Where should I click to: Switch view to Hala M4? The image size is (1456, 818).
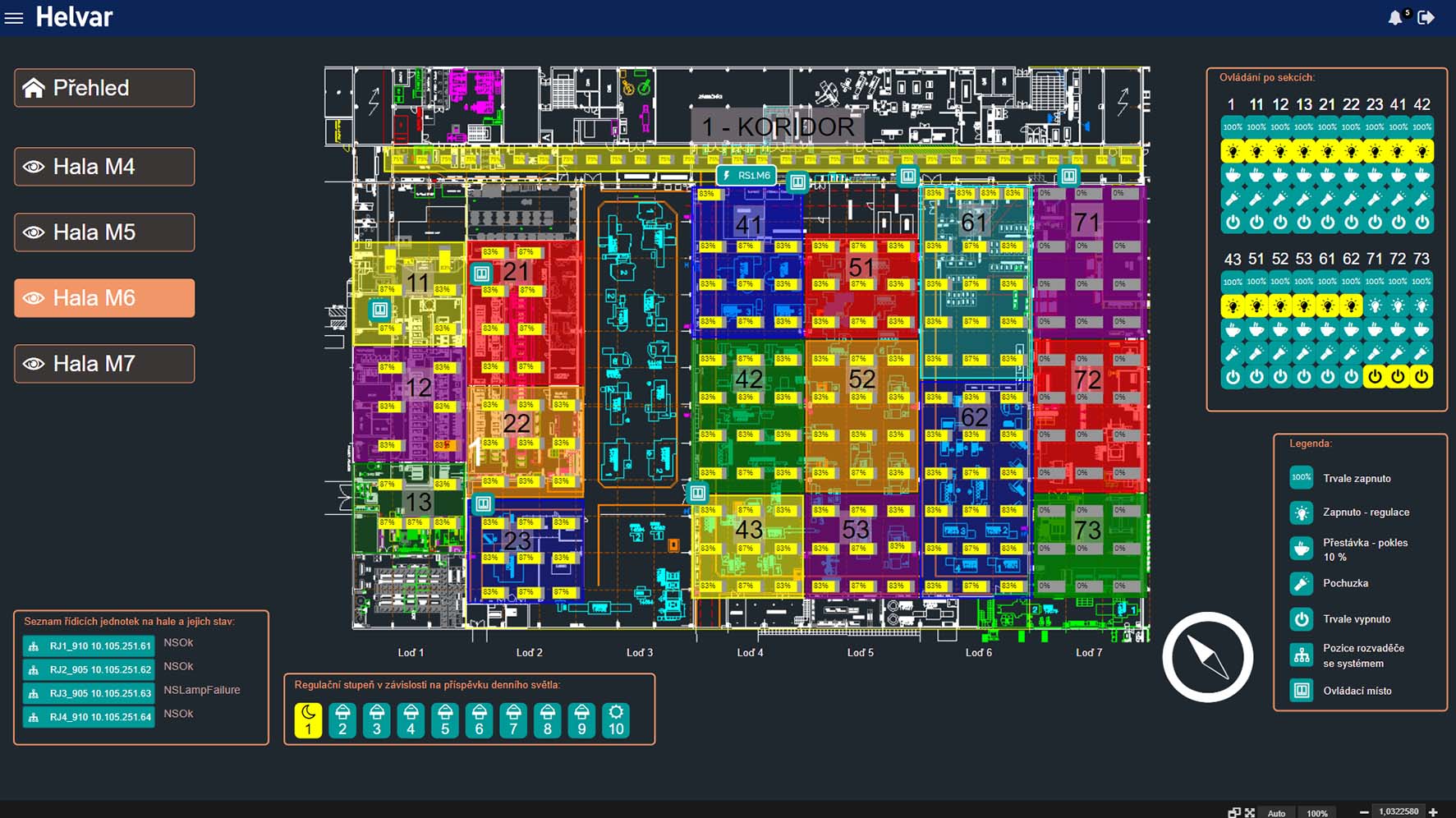[104, 167]
